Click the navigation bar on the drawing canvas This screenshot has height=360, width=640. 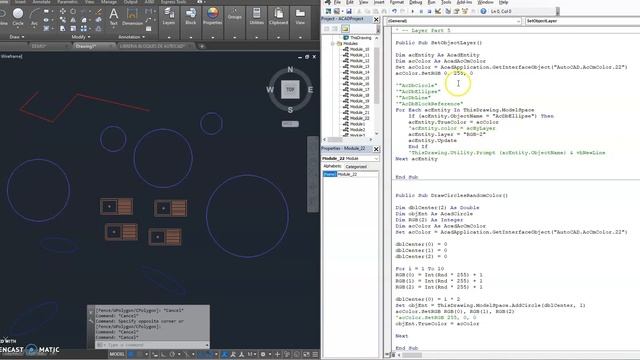[x=313, y=174]
